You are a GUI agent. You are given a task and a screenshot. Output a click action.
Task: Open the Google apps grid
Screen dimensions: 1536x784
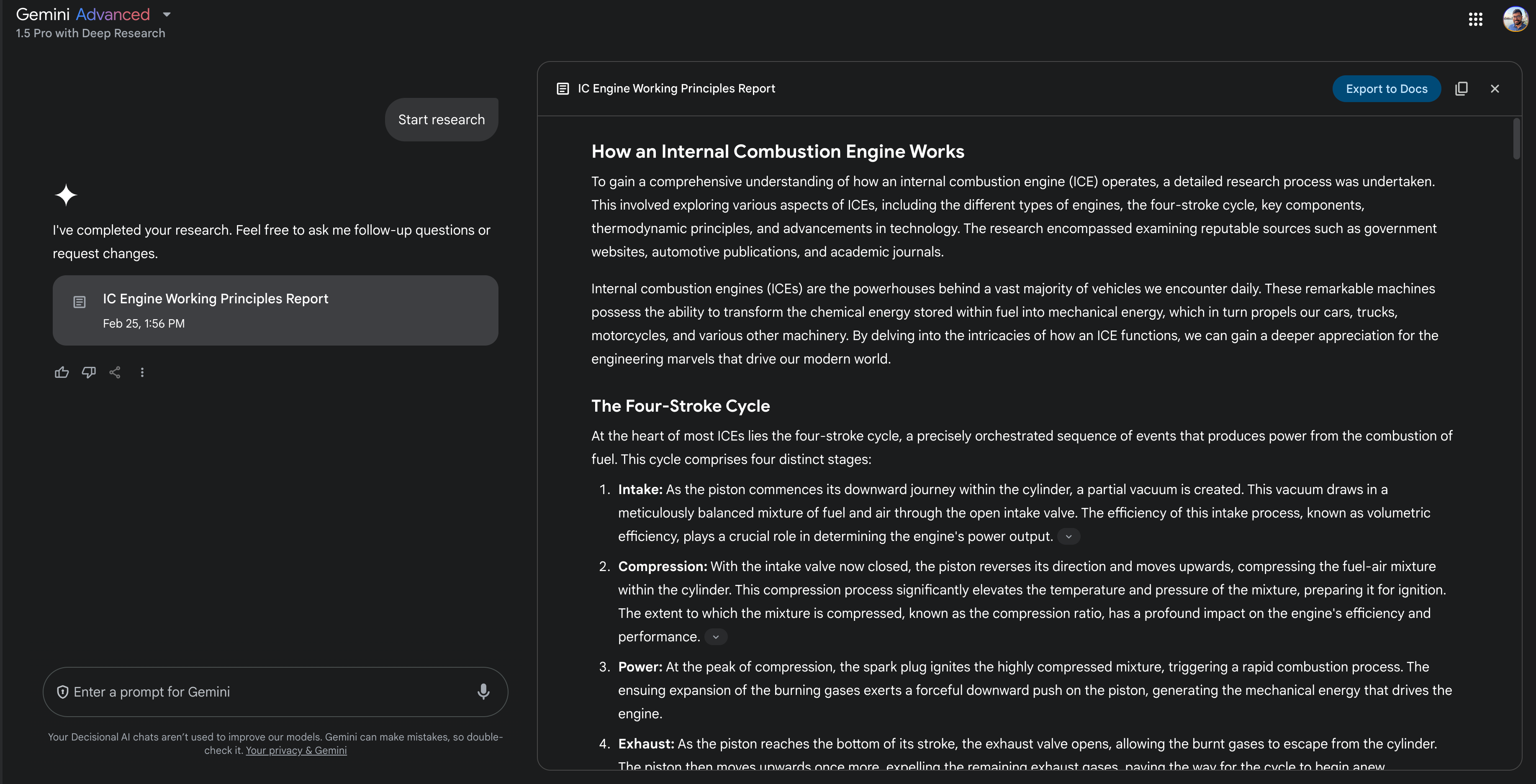pyautogui.click(x=1475, y=20)
